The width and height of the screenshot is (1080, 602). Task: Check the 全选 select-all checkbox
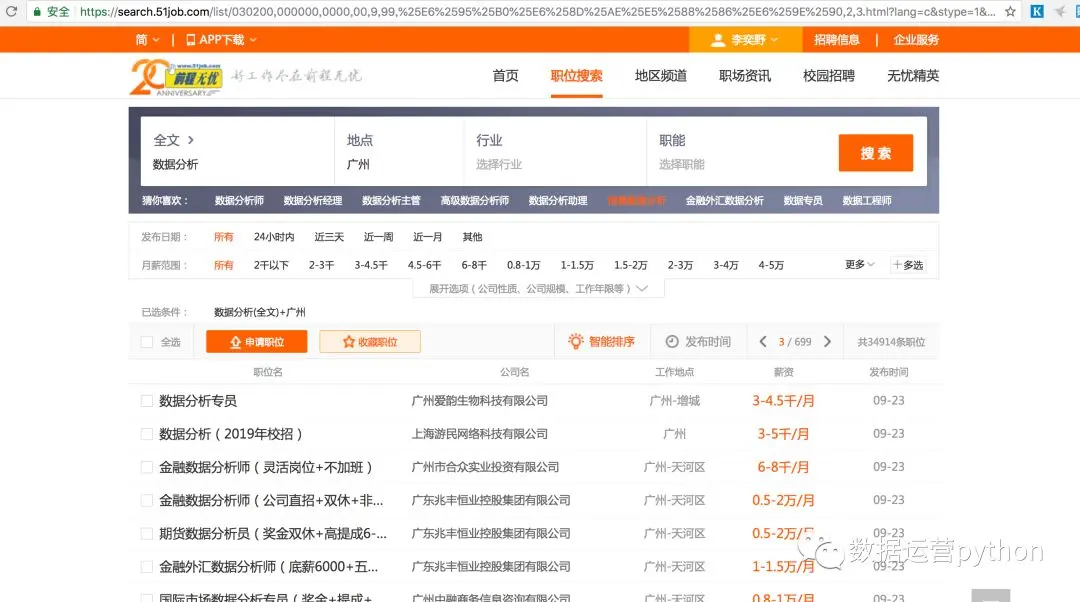point(147,342)
